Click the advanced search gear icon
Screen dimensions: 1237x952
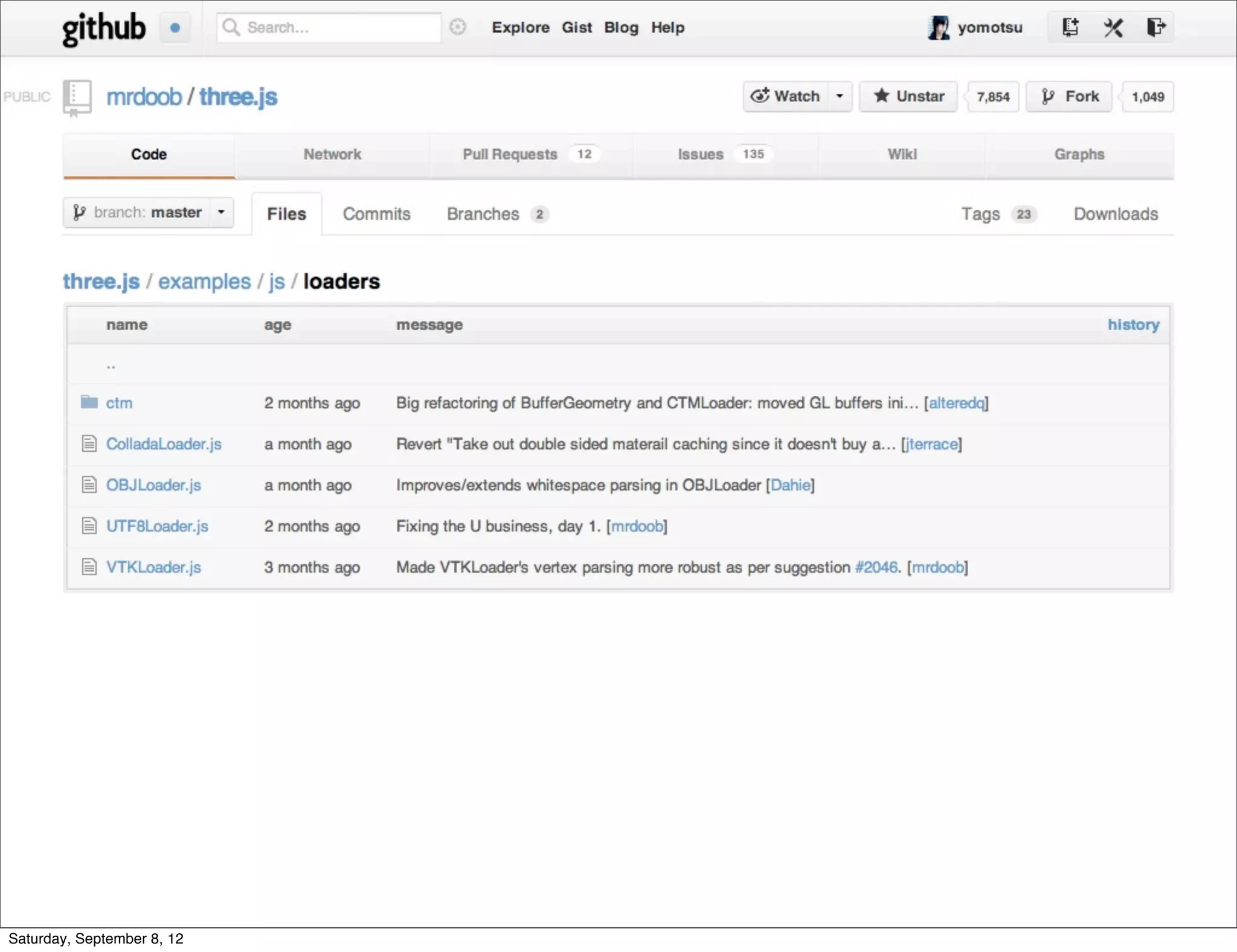(x=458, y=27)
